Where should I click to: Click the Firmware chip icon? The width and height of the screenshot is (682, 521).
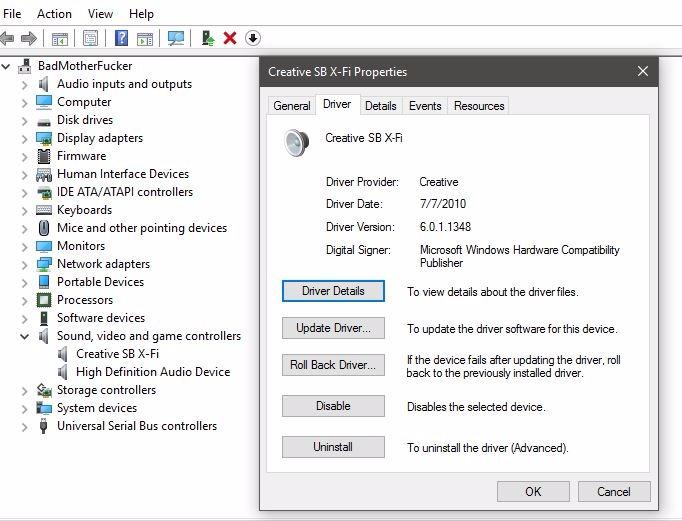[44, 156]
